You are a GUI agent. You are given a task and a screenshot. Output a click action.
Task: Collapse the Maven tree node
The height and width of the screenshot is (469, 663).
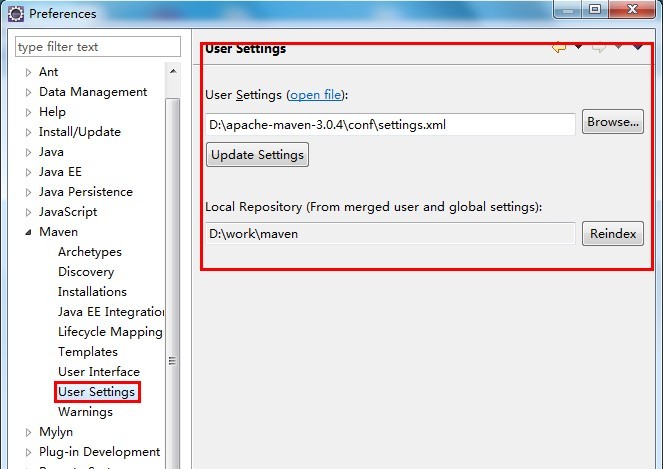(28, 232)
